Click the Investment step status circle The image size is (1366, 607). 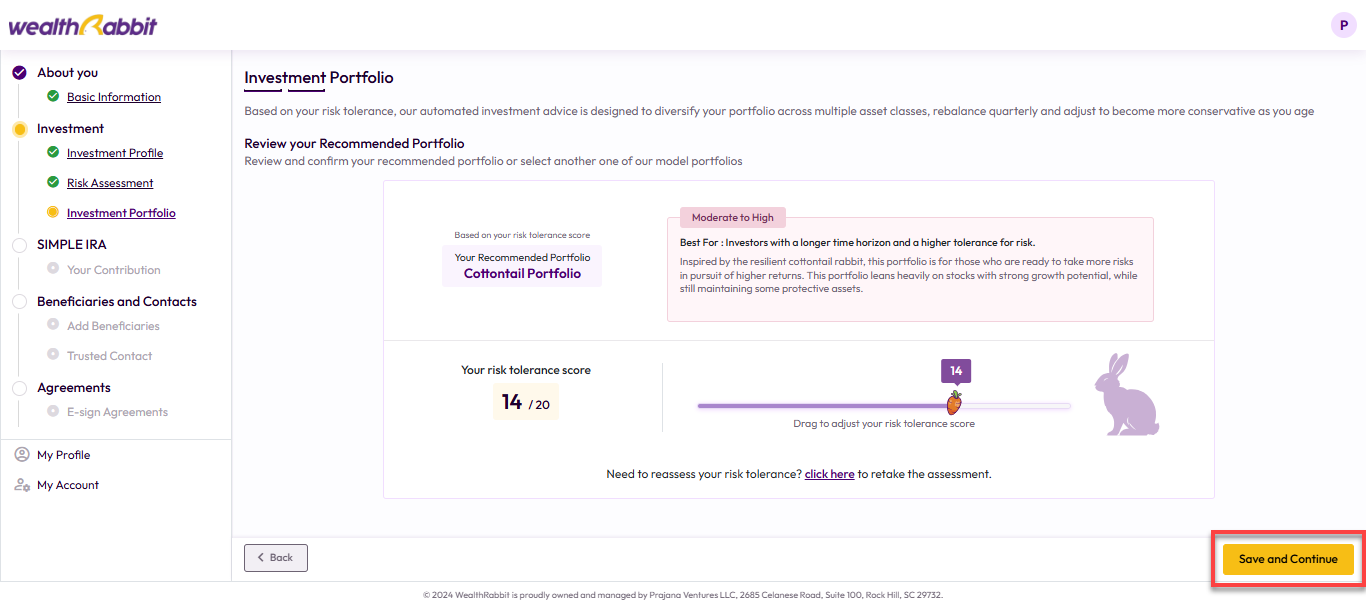(x=19, y=129)
